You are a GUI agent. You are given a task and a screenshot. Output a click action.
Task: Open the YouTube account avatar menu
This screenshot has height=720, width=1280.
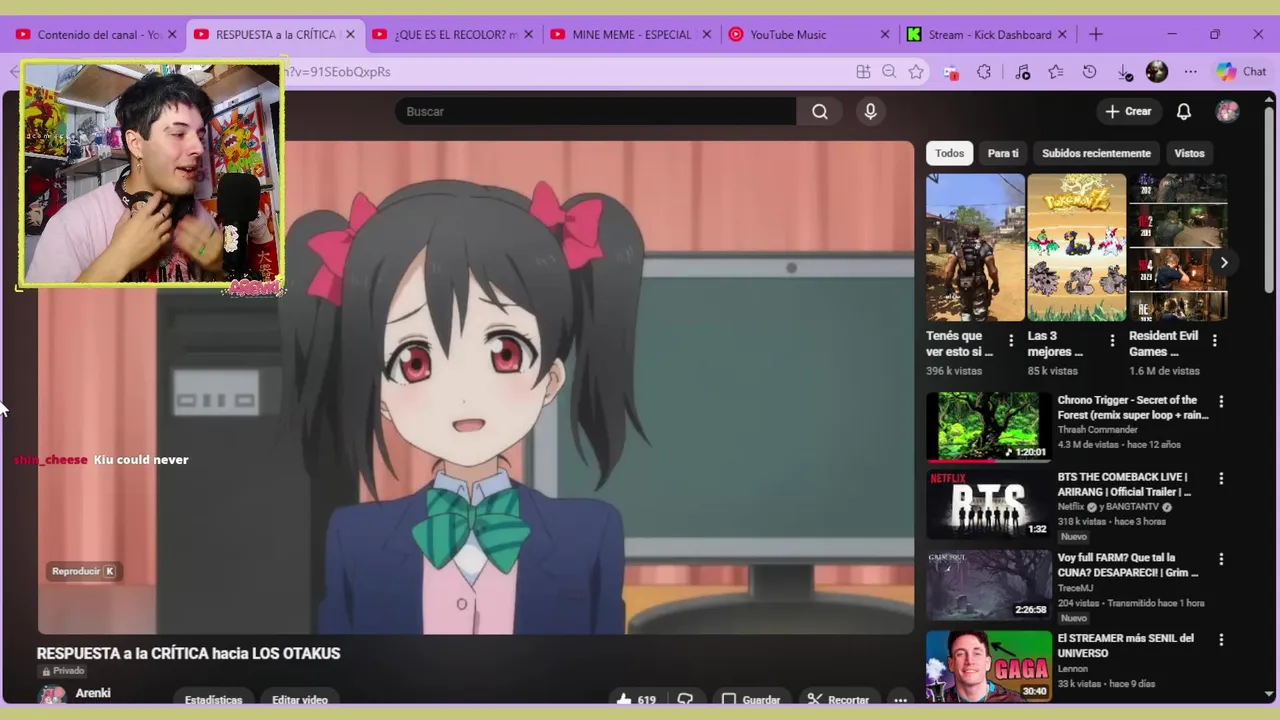point(1227,112)
